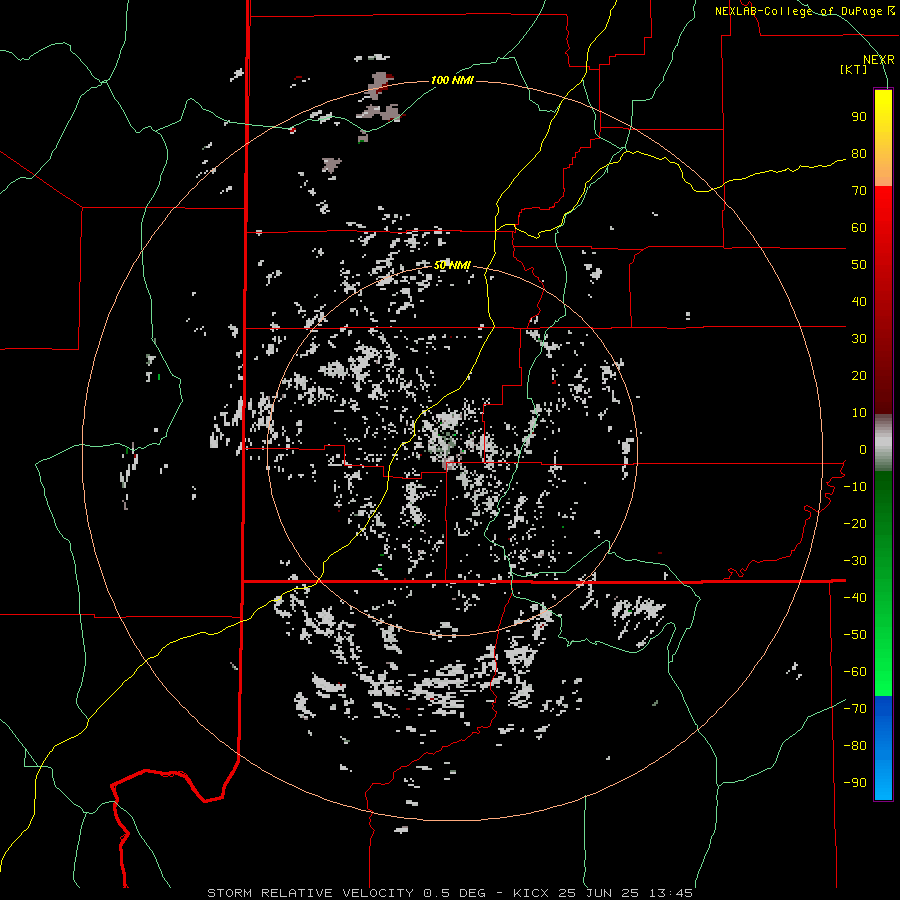The height and width of the screenshot is (900, 900).
Task: Click the Storm Relative Velocity caption at the bottom
Action: click(451, 893)
